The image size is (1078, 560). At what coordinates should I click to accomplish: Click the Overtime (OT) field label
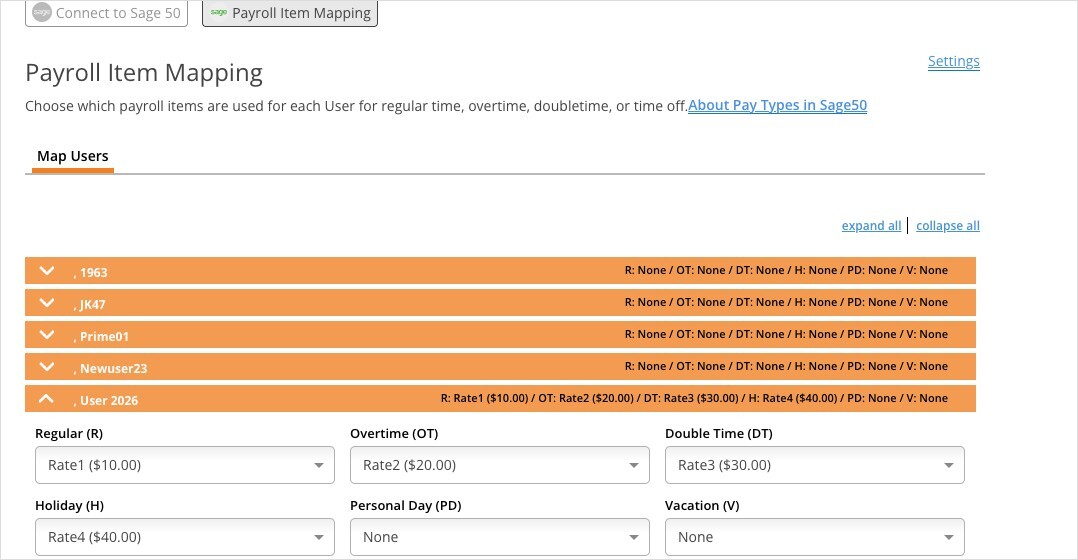coord(394,434)
